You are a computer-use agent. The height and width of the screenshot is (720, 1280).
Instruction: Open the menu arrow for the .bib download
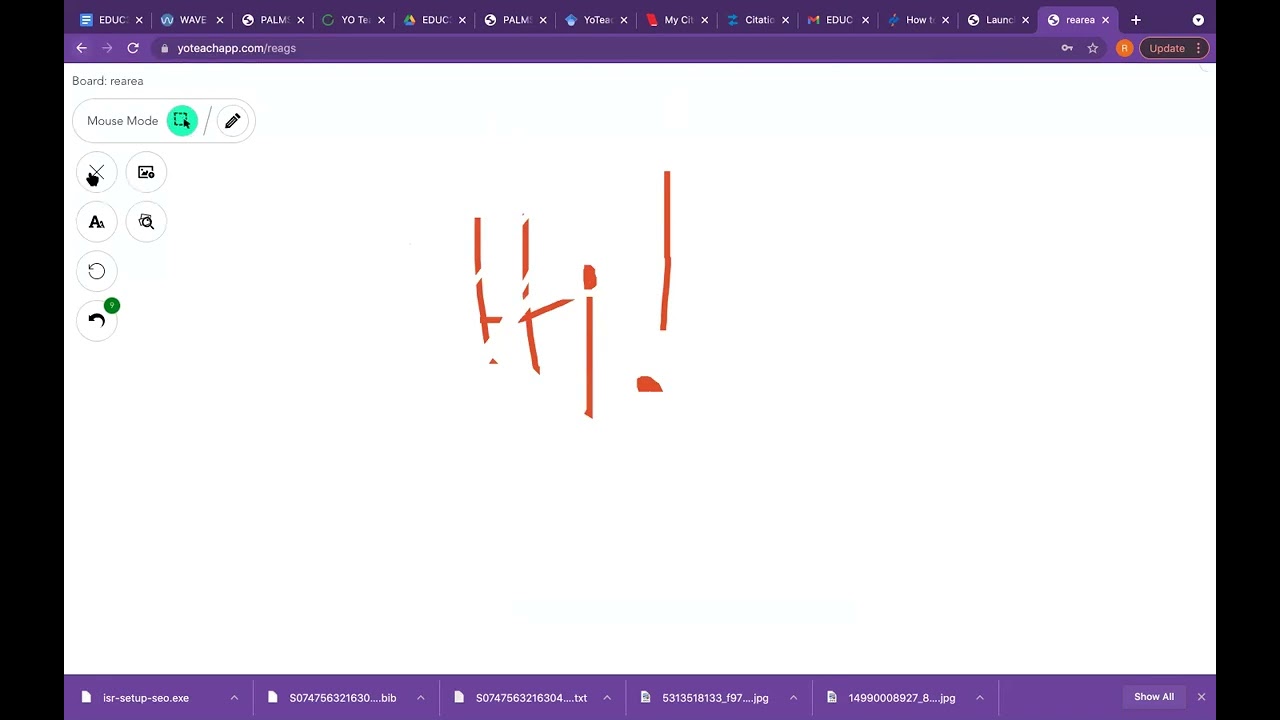click(420, 698)
